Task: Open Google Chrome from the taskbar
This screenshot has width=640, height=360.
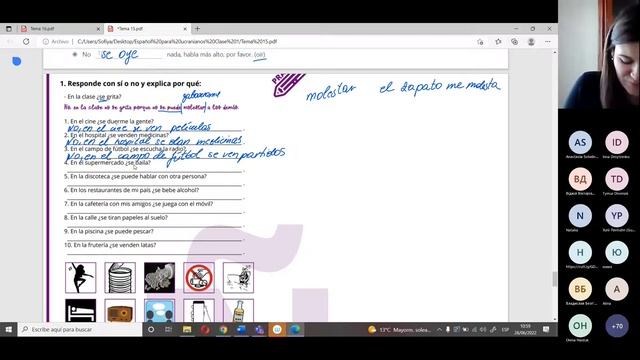Action: click(x=223, y=329)
